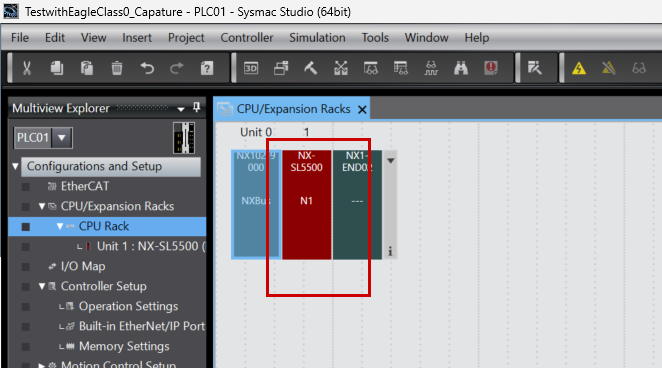
Task: Click the Cut scissors icon
Action: pos(27,68)
